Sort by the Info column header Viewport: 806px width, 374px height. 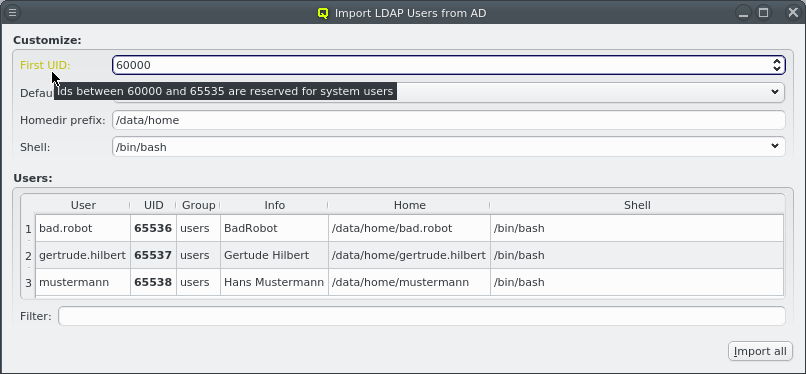tap(274, 205)
